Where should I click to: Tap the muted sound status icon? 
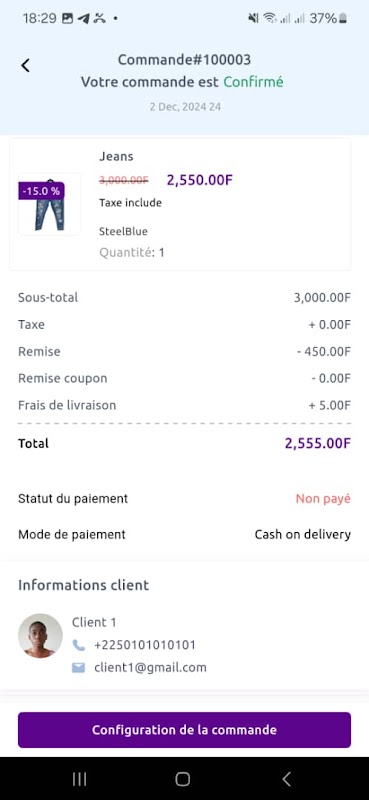pos(253,19)
